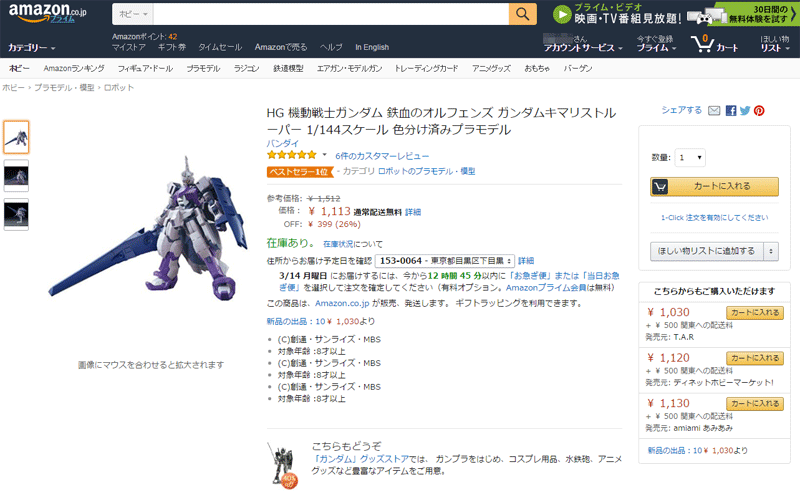Image resolution: width=800 pixels, height=495 pixels.
Task: Open the プラモデル tab
Action: (x=203, y=68)
